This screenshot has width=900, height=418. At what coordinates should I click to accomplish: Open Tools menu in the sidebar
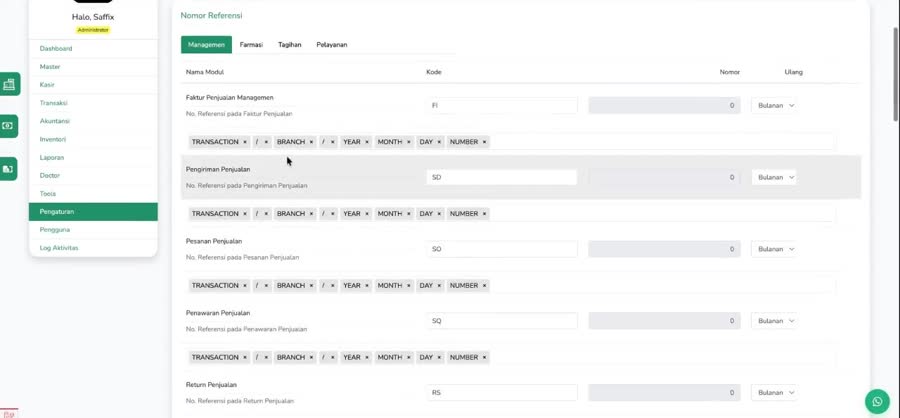(93, 193)
